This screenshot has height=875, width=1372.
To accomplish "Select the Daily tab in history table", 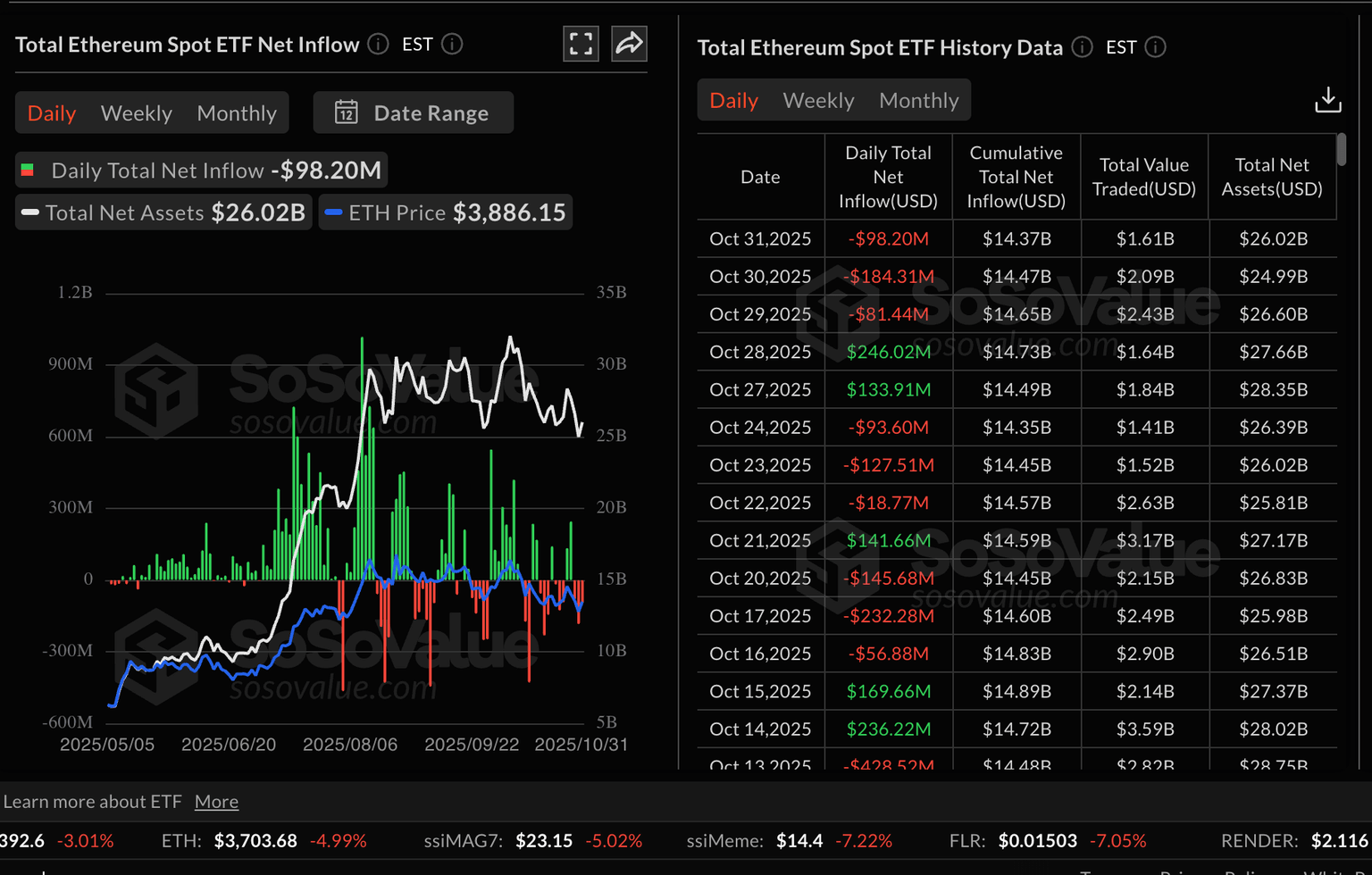I will (733, 101).
